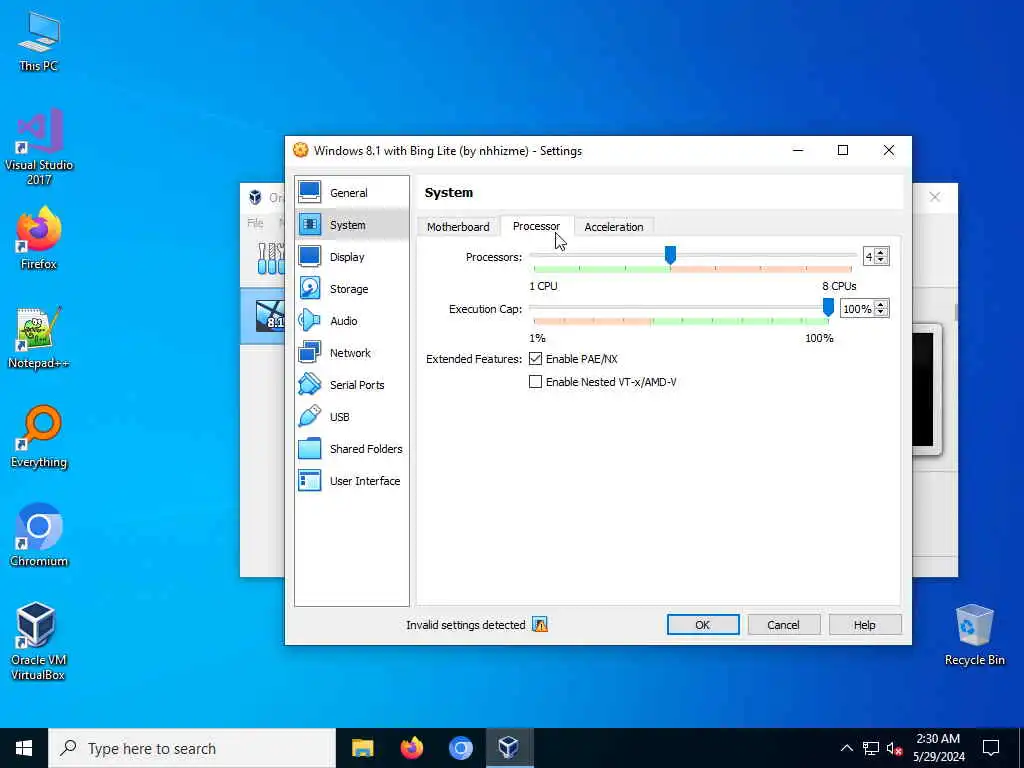Open the Firefox desktop shortcut
This screenshot has width=1024, height=768.
click(39, 238)
